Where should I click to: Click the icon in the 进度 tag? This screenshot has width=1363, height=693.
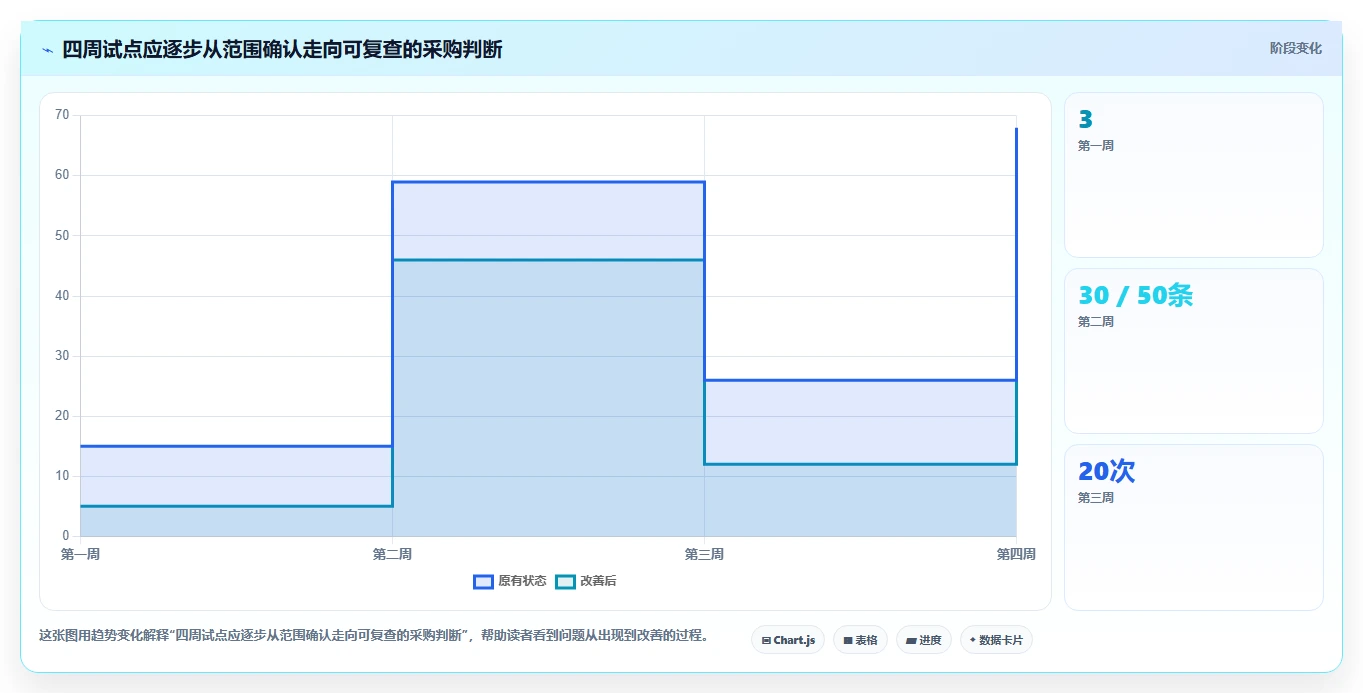pos(911,640)
